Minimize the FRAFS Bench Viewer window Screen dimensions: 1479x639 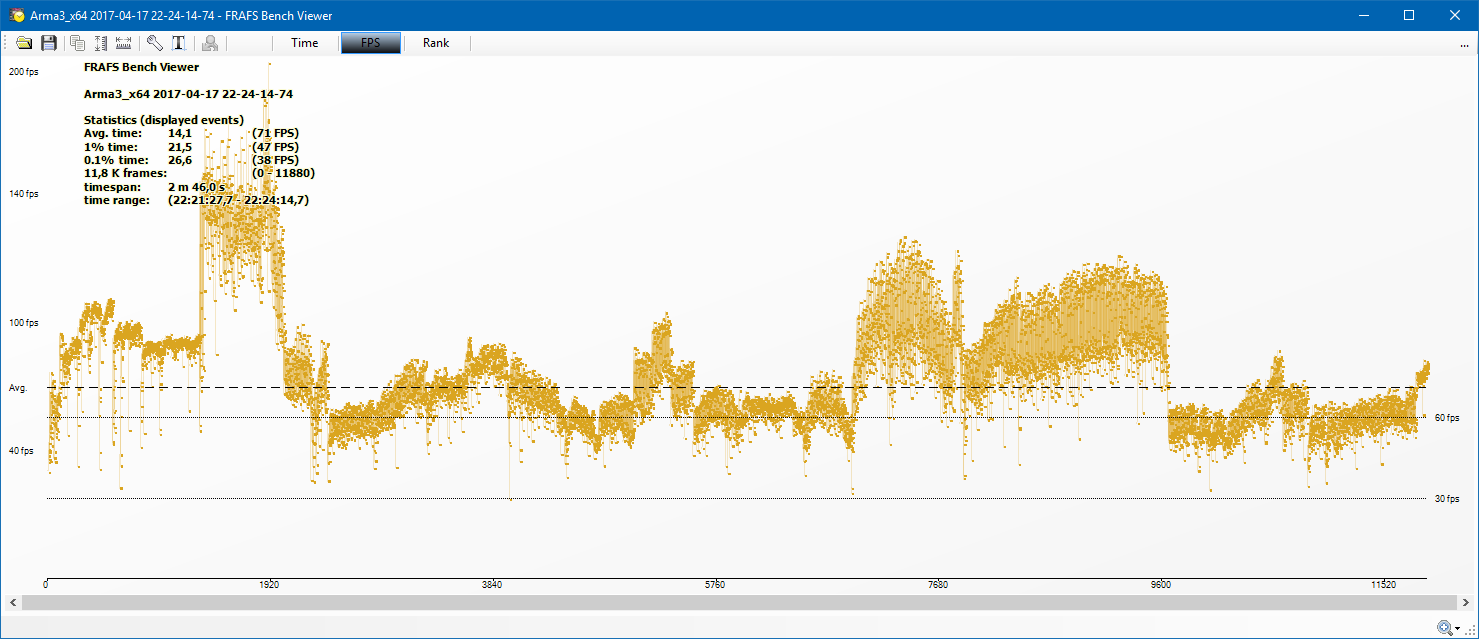coord(1363,15)
